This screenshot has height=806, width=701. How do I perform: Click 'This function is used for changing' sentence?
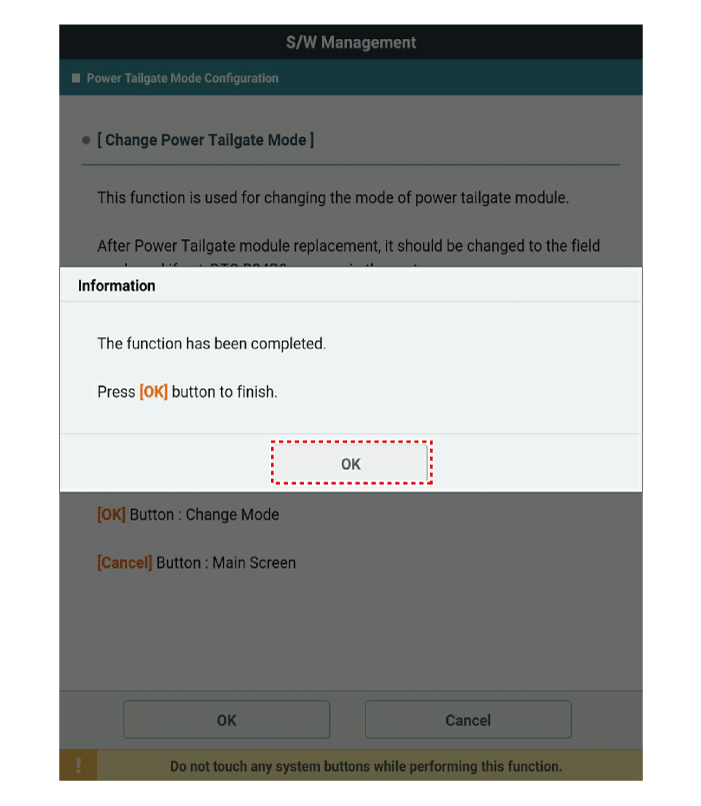coord(333,198)
